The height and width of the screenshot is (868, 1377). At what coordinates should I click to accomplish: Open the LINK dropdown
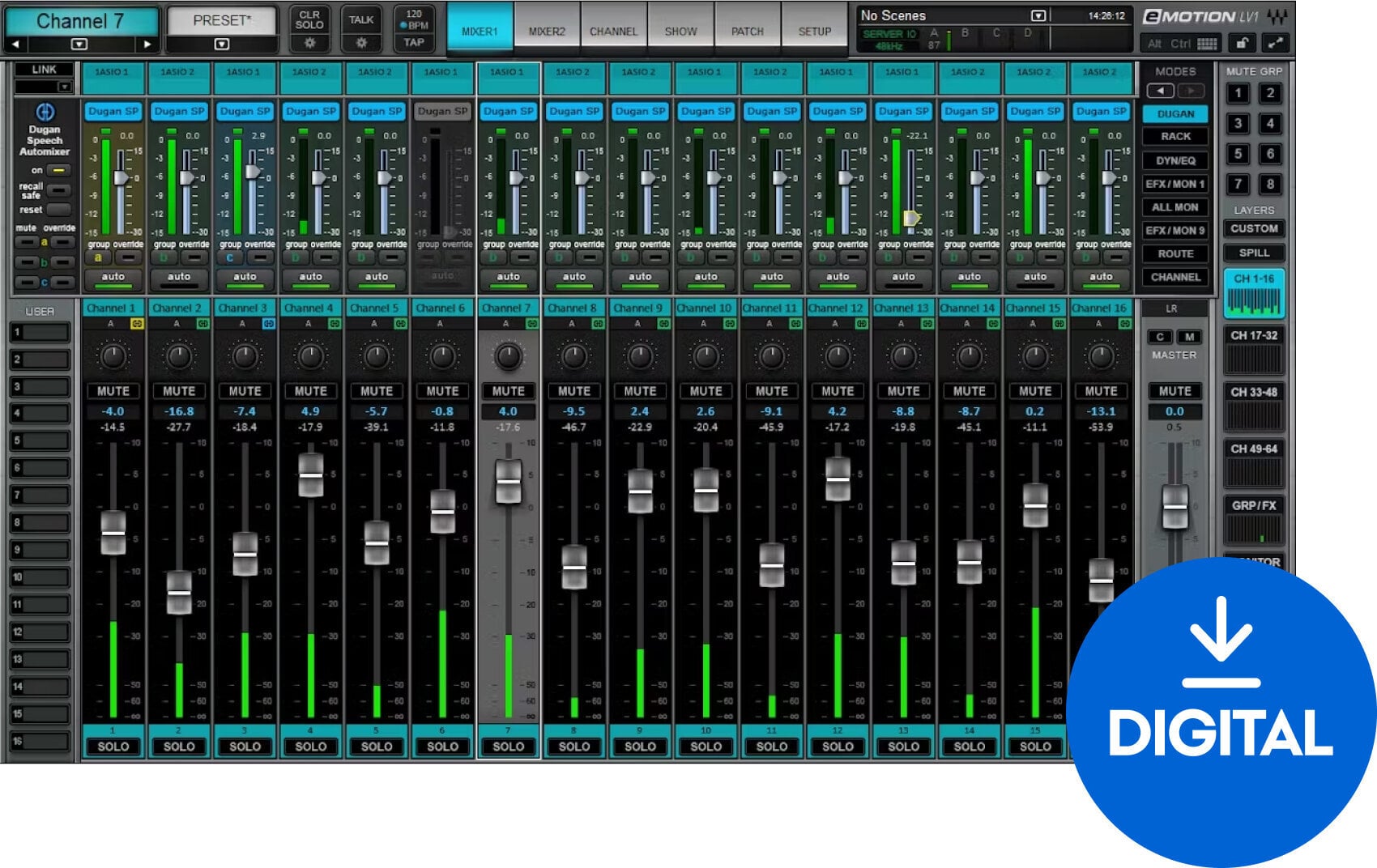63,87
